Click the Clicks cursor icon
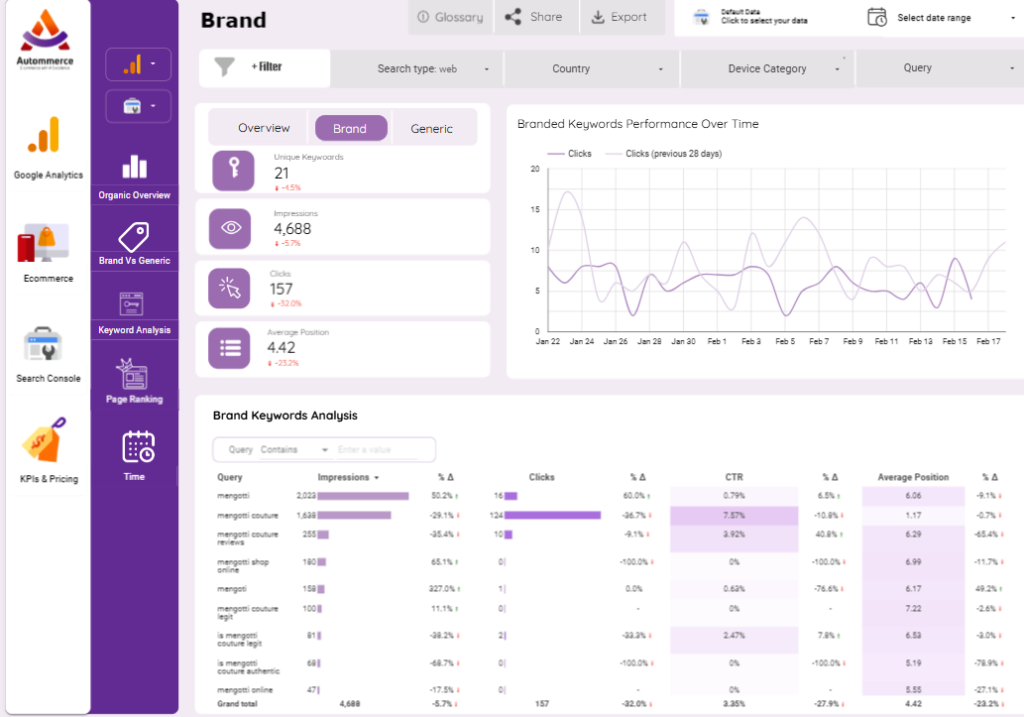The width and height of the screenshot is (1024, 717). [229, 288]
